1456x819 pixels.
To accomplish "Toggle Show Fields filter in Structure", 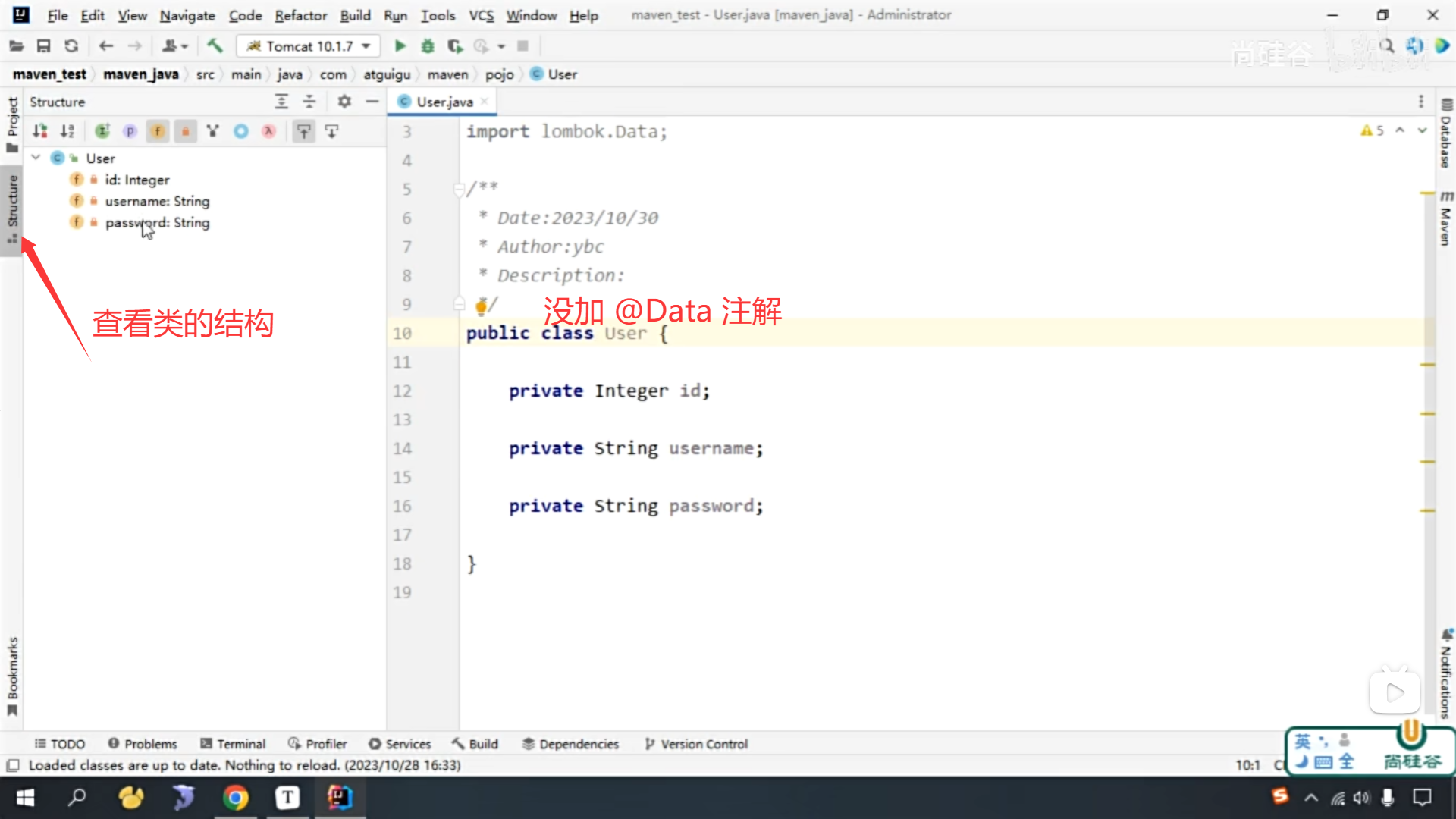I will click(158, 131).
